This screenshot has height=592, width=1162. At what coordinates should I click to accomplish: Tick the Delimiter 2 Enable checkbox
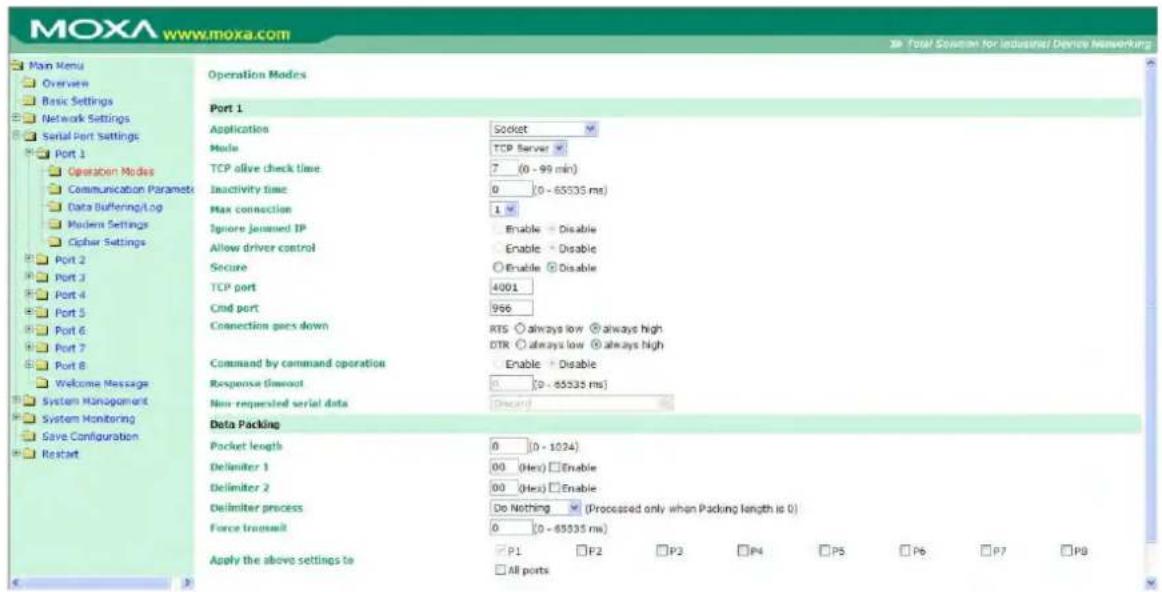point(555,489)
